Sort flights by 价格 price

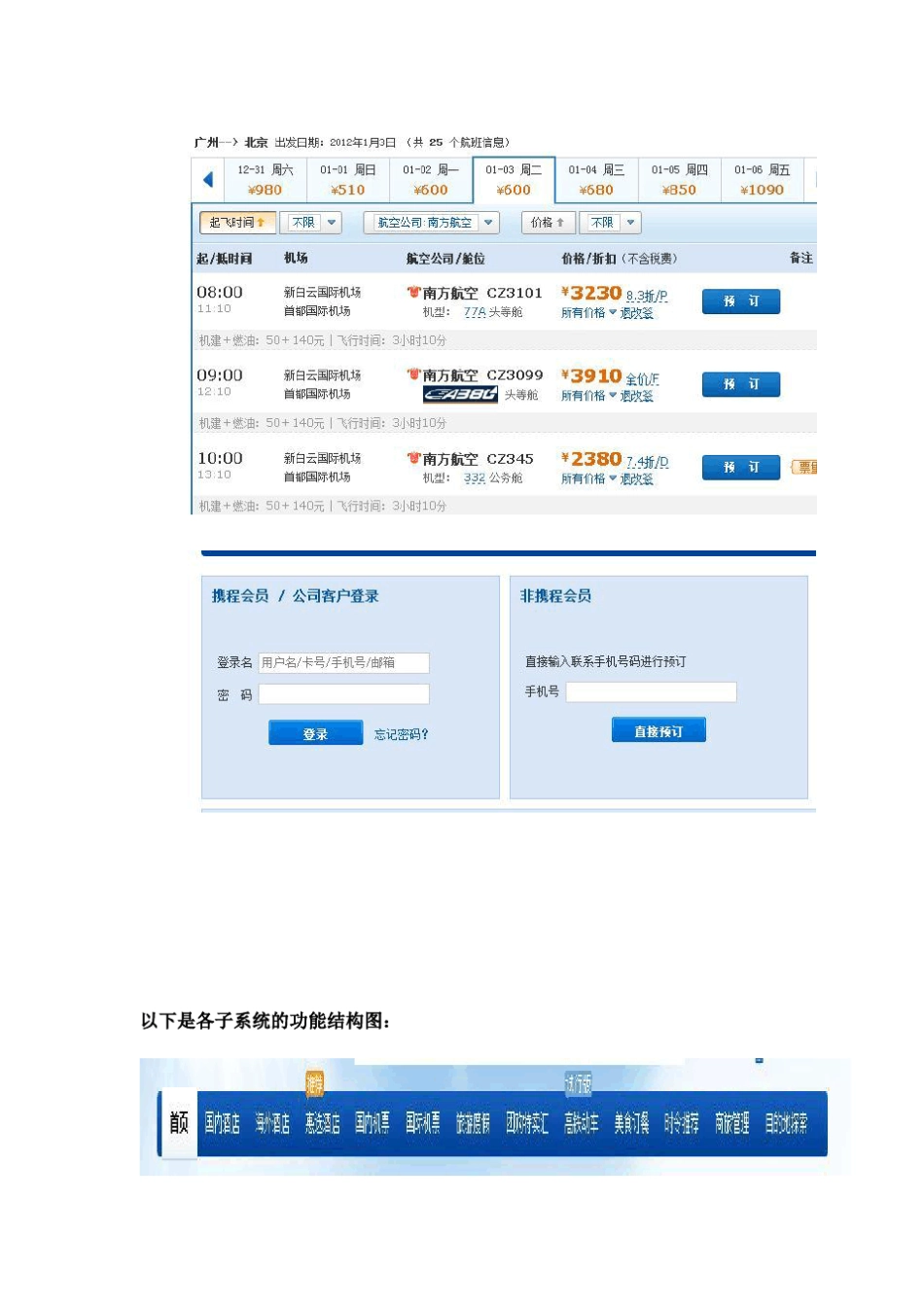coord(548,223)
